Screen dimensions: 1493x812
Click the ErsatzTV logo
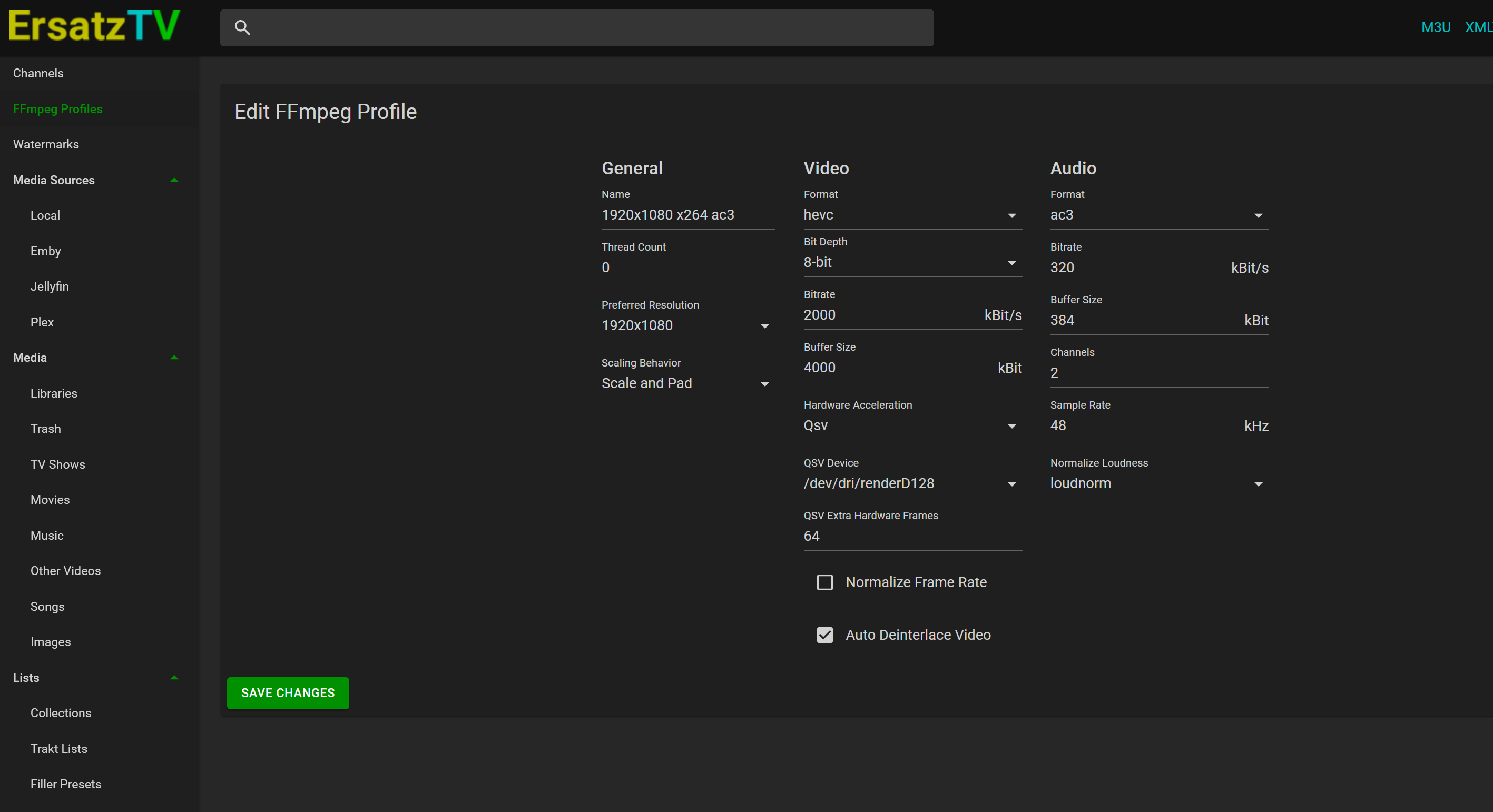tap(94, 26)
